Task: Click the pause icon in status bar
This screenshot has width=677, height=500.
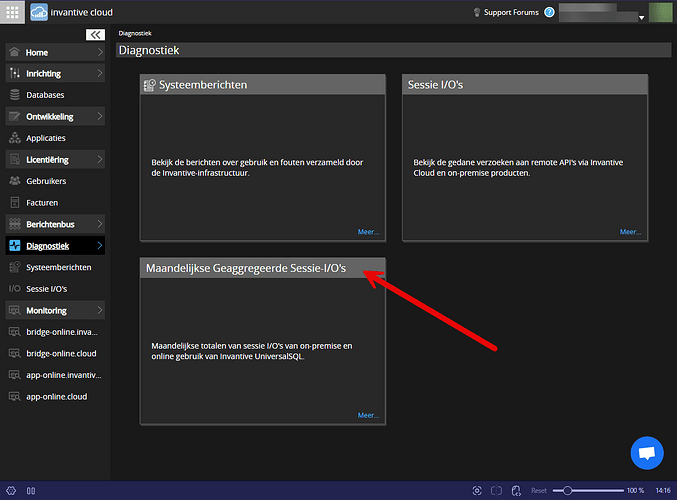Action: tap(31, 491)
